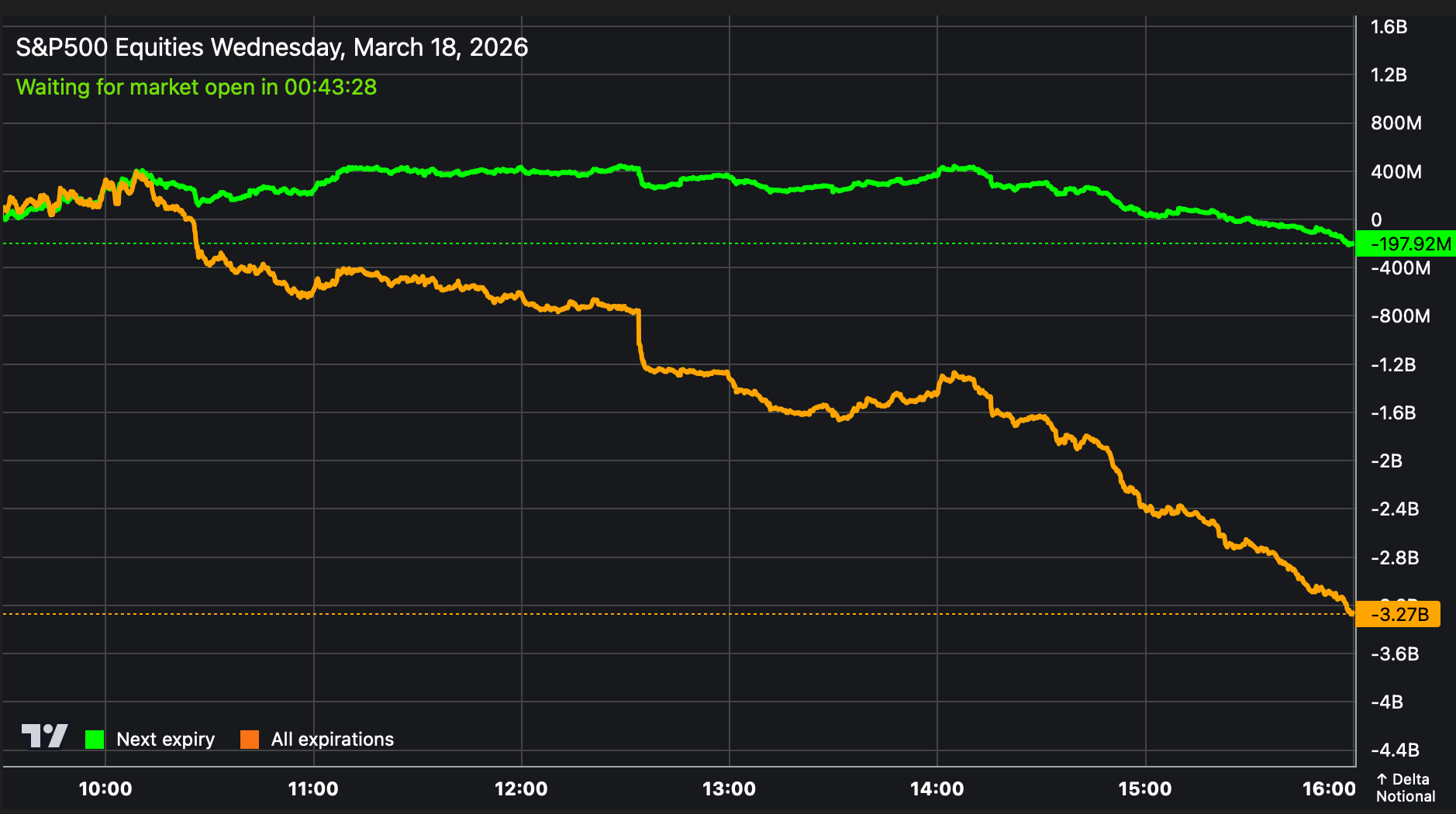1456x814 pixels.
Task: Click the 14:00 time axis label
Action: pos(937,789)
